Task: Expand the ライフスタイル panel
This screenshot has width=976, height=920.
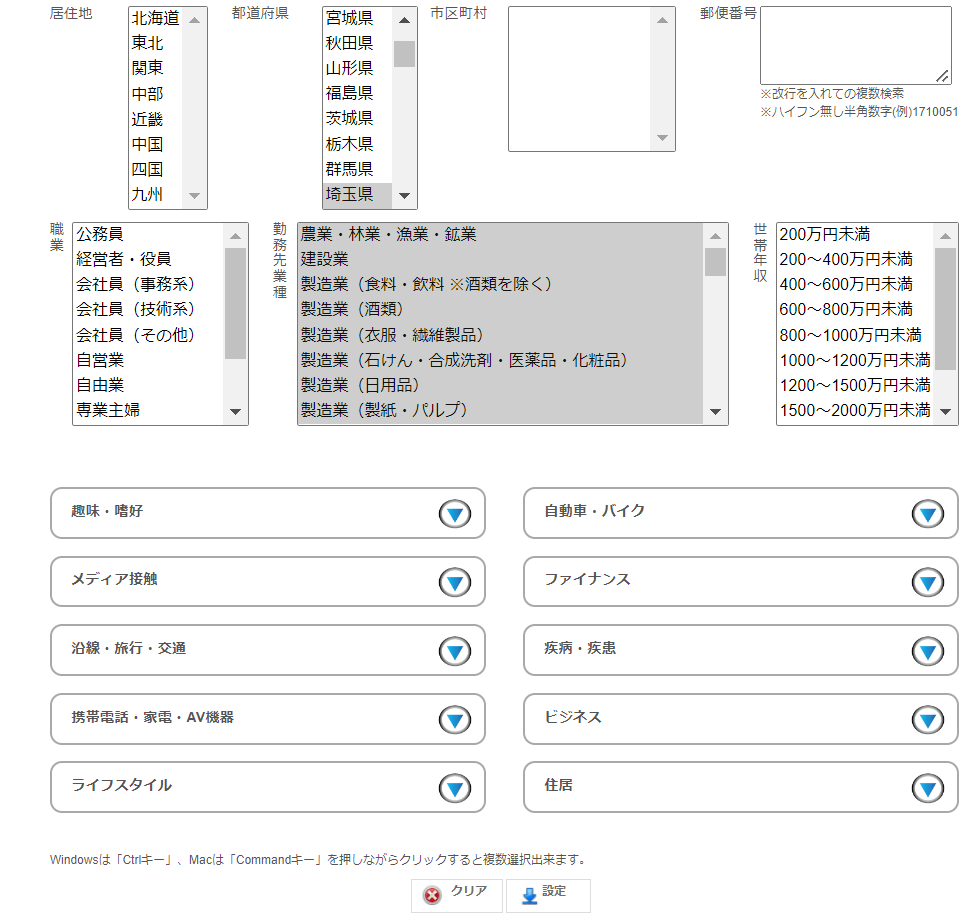Action: click(x=455, y=788)
